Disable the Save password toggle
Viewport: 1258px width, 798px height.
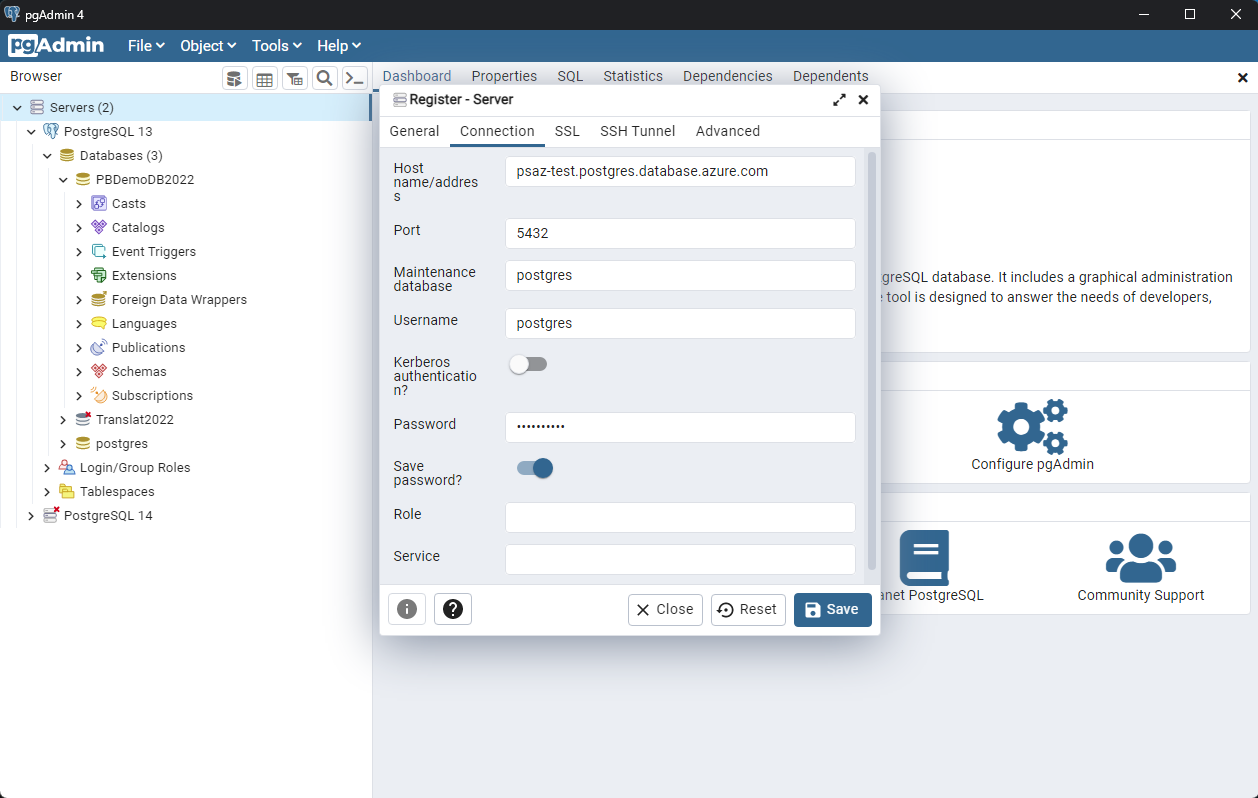pos(534,468)
